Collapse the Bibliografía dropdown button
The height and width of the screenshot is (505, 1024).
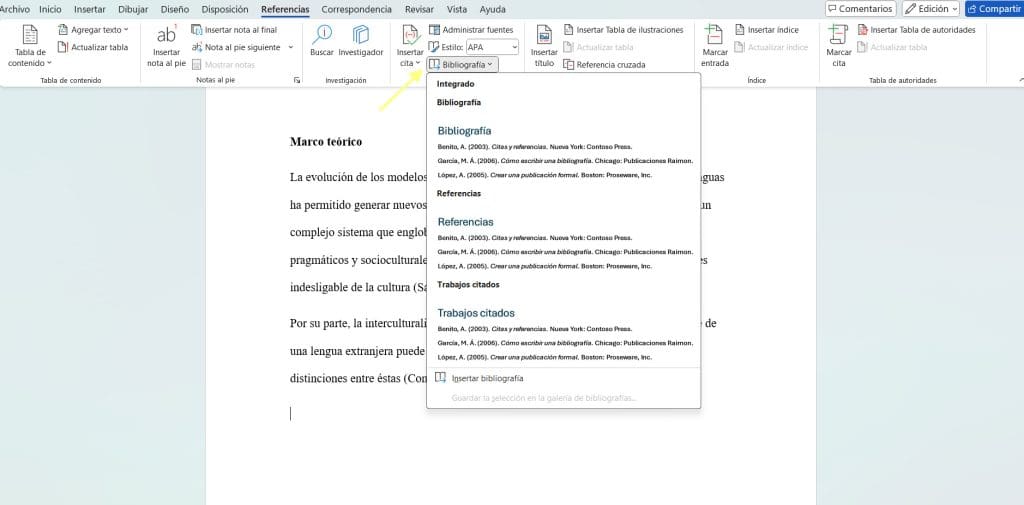coord(463,65)
